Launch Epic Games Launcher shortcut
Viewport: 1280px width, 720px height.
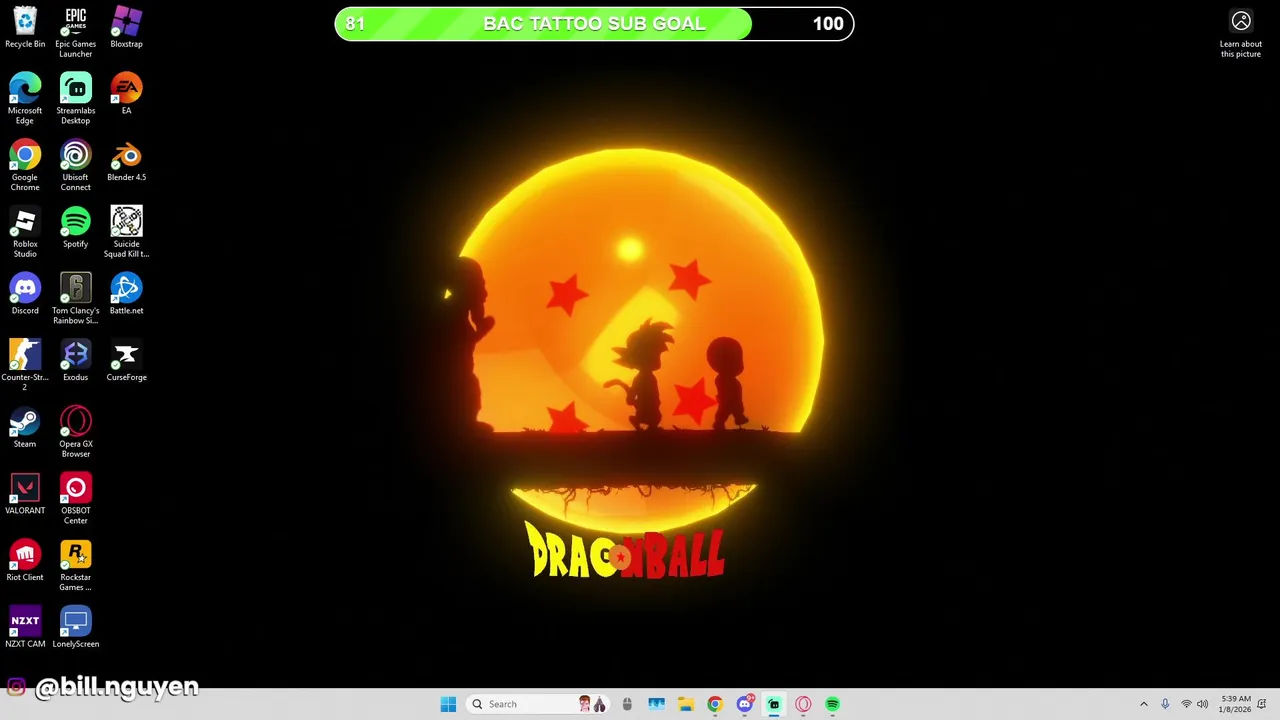coord(75,32)
